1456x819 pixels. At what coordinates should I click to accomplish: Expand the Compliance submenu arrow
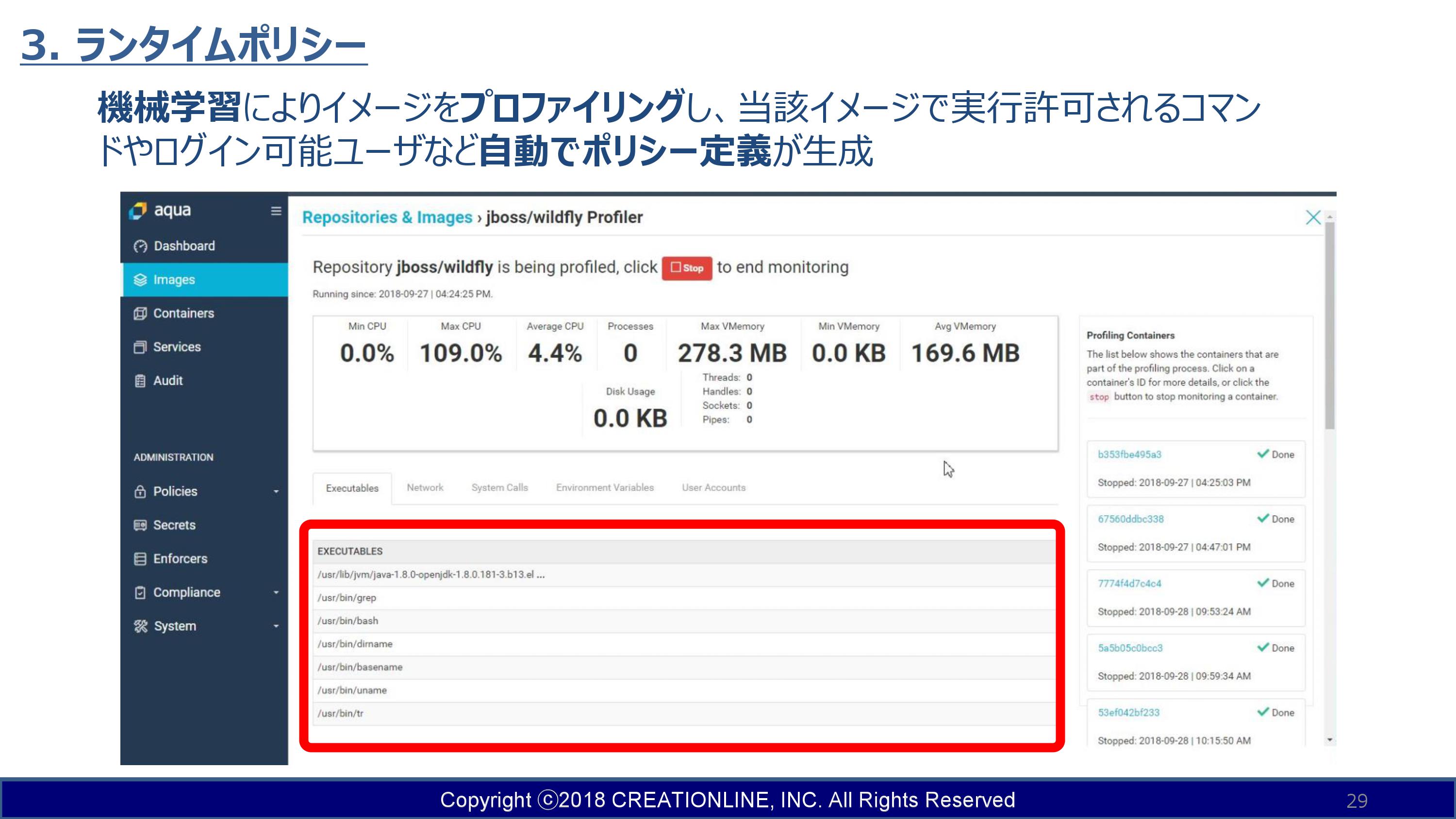[276, 593]
